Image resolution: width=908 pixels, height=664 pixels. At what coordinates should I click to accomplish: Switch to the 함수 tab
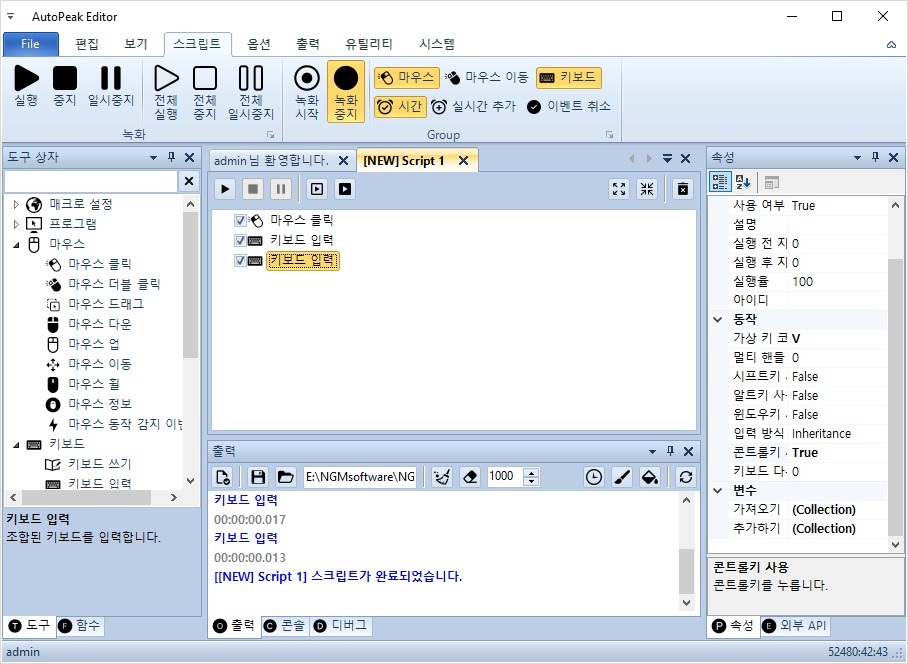point(79,626)
